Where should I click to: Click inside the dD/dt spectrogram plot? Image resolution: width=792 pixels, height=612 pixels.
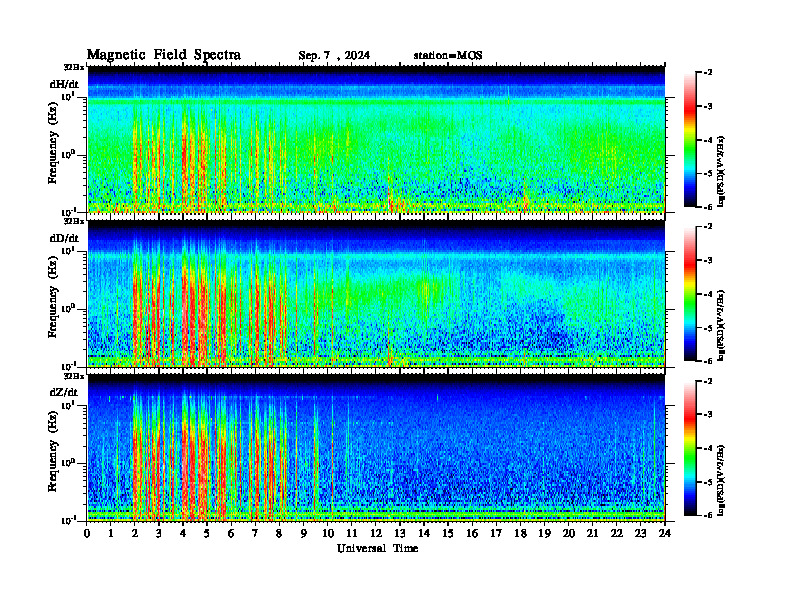click(x=376, y=294)
